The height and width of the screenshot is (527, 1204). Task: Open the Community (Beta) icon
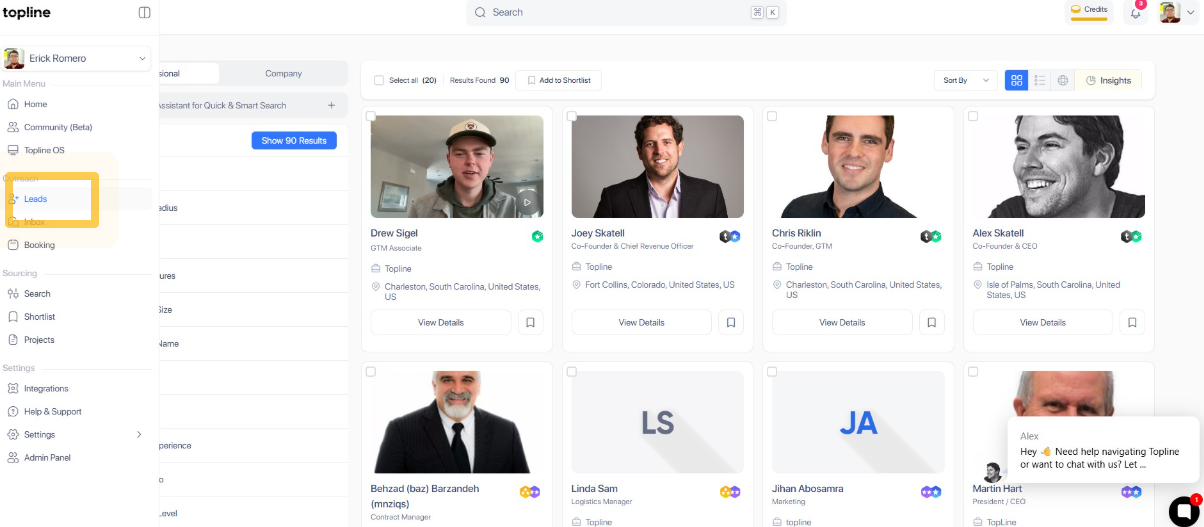pos(13,127)
